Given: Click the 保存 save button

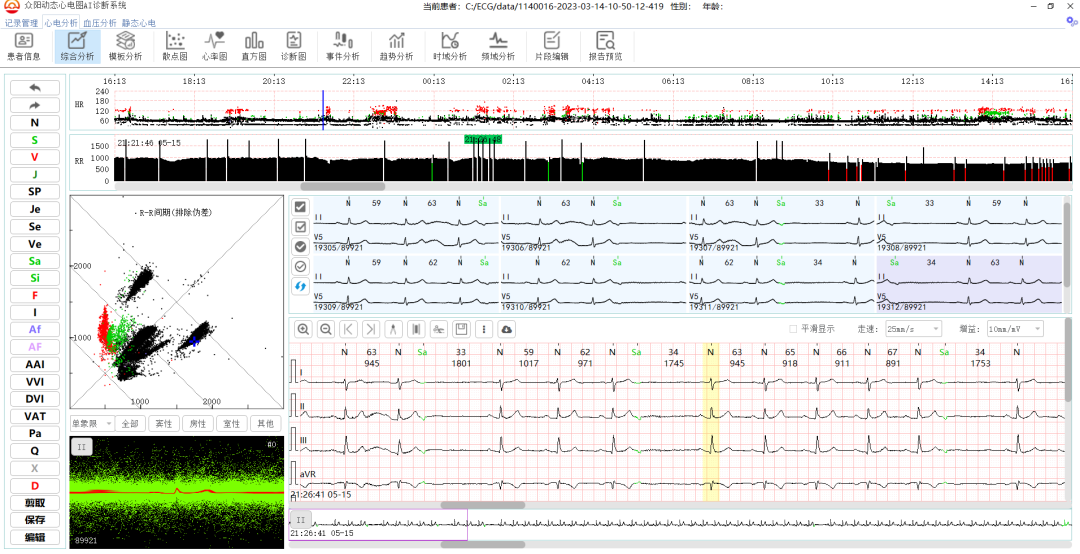Looking at the screenshot, I should 35,520.
